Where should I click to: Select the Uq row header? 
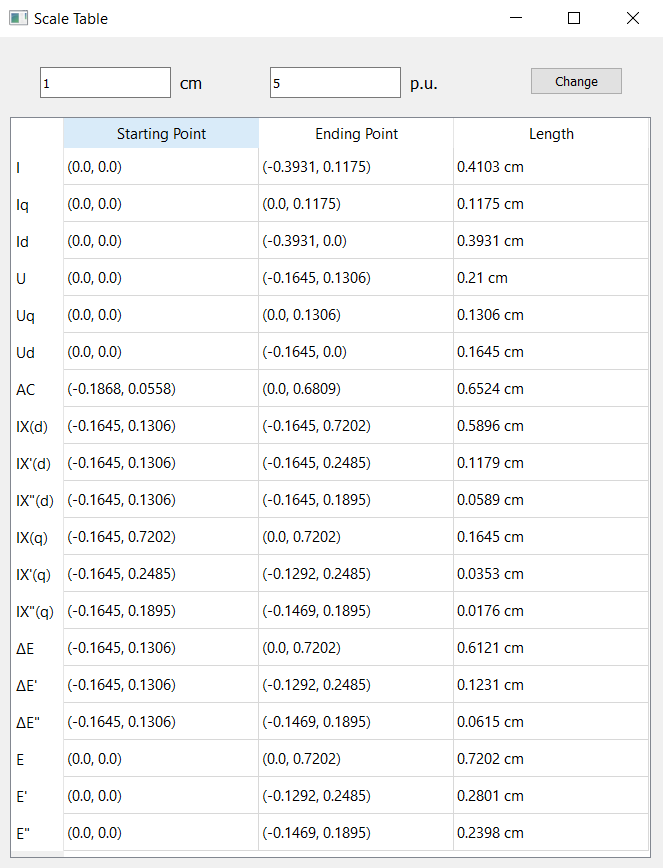click(x=37, y=315)
